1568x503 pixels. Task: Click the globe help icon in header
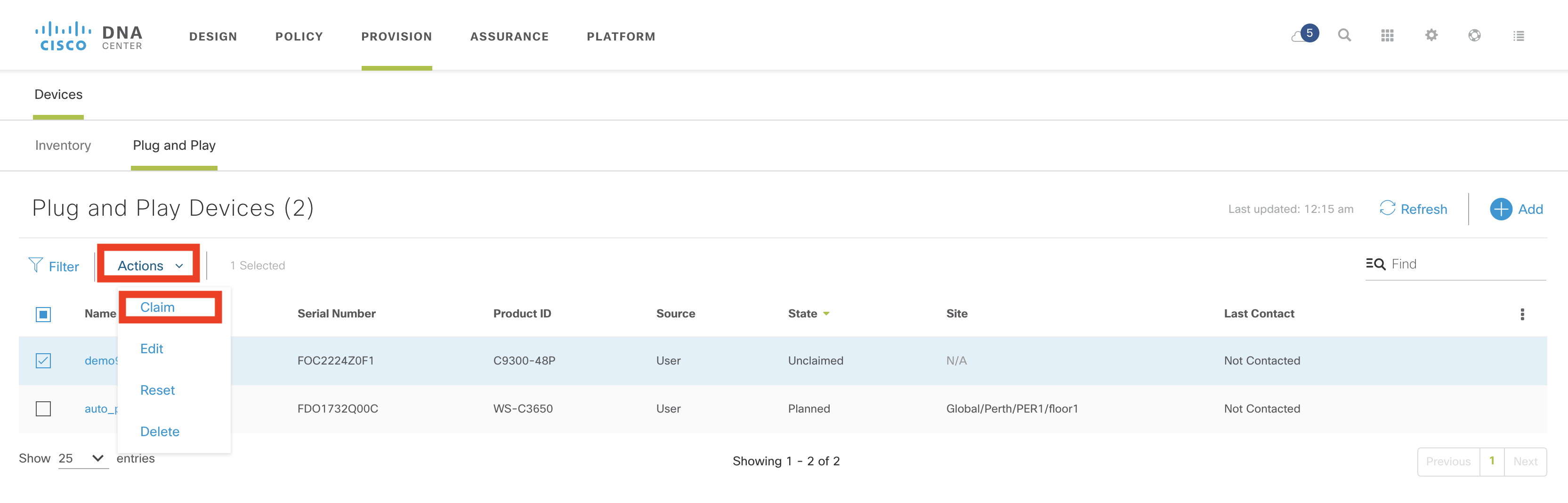coord(1474,35)
